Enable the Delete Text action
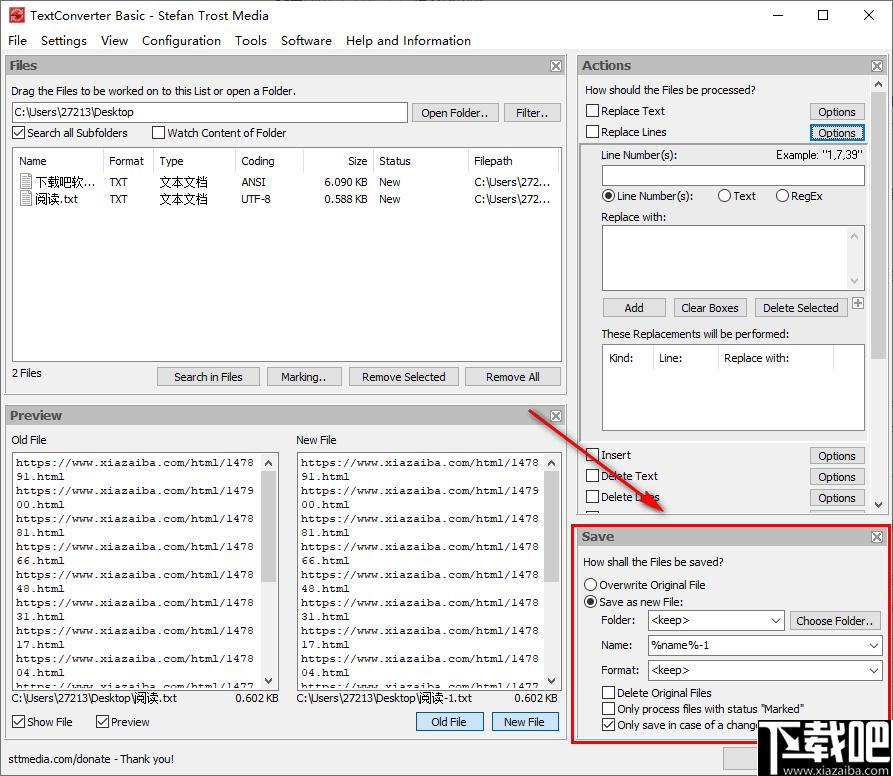This screenshot has height=776, width=893. point(592,475)
